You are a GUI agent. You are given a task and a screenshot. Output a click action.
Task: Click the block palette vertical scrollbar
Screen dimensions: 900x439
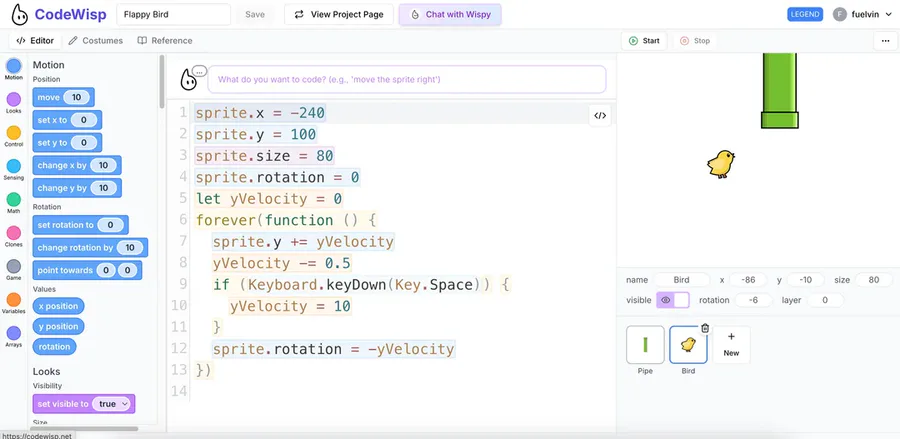point(162,81)
